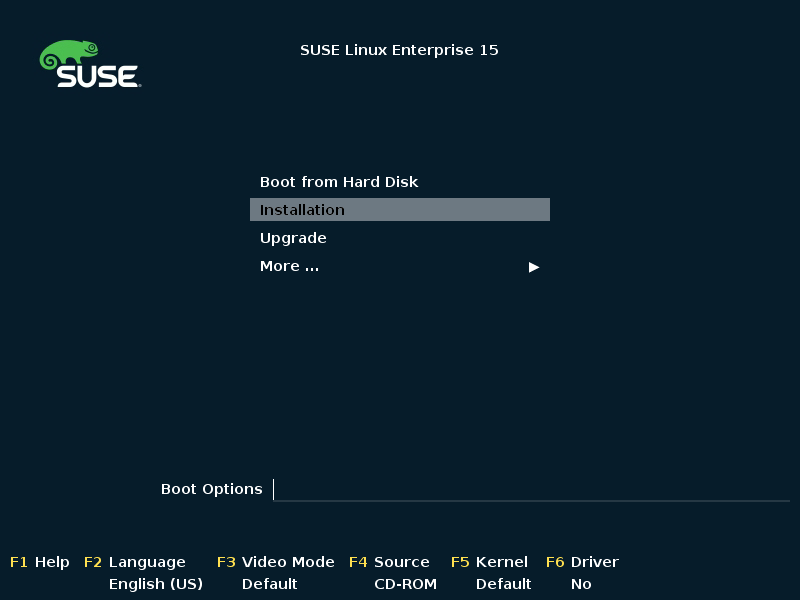Choose the highlighted Installation entry
Screen dimensions: 800x600
pos(302,210)
